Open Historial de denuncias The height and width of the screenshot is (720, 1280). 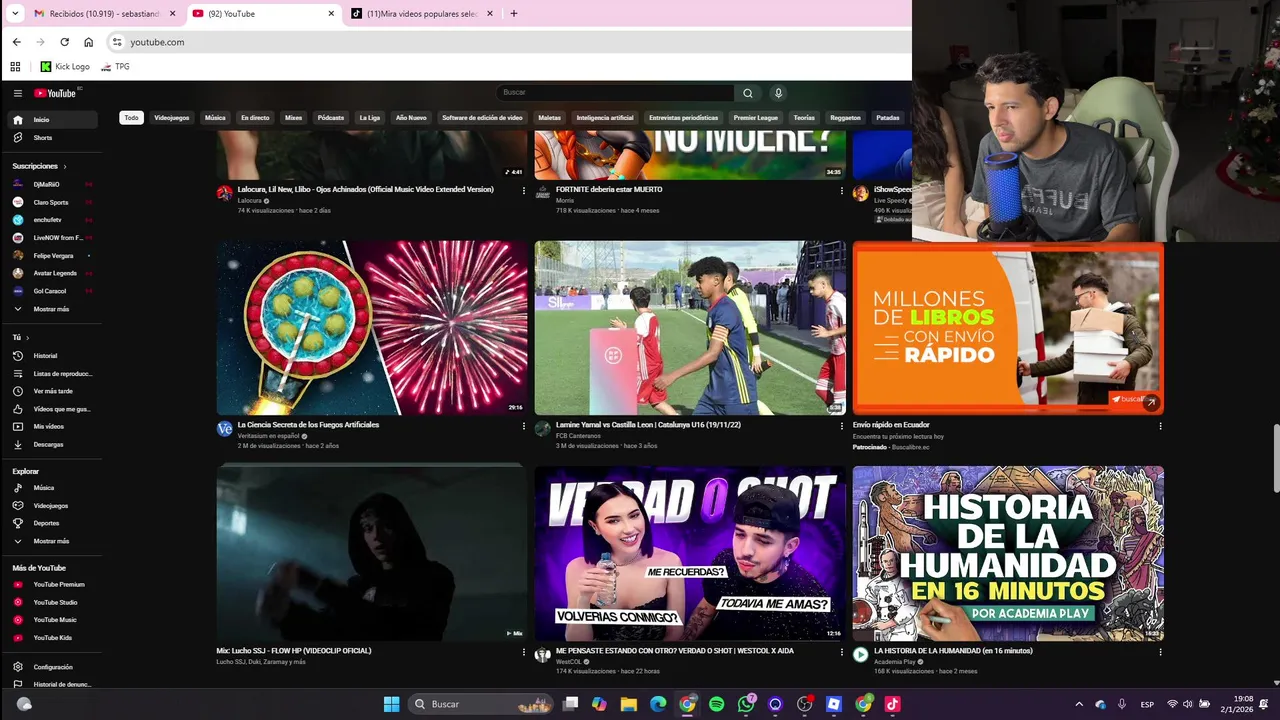click(x=50, y=685)
